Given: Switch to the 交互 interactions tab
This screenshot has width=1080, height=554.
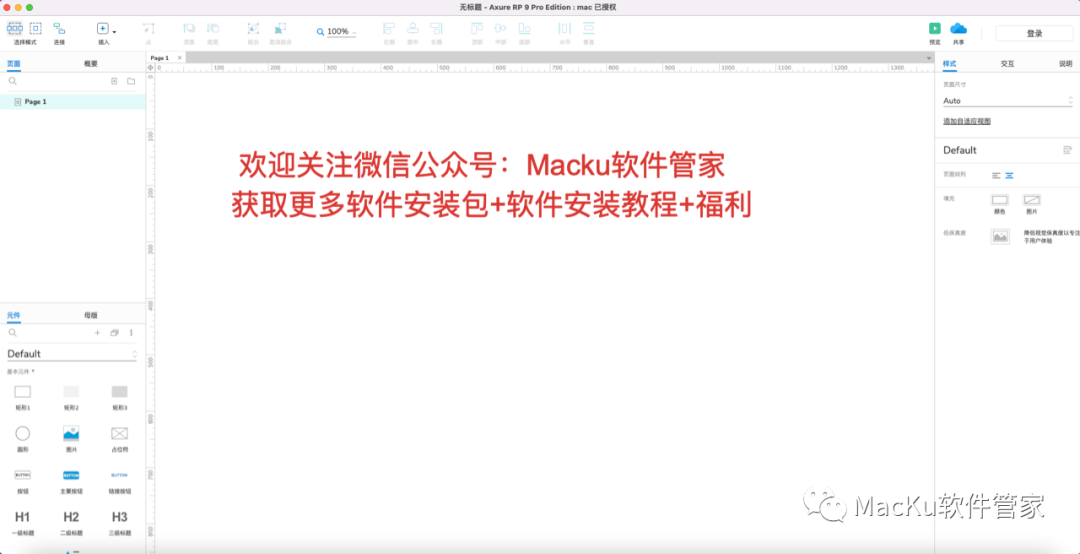Looking at the screenshot, I should click(1007, 63).
